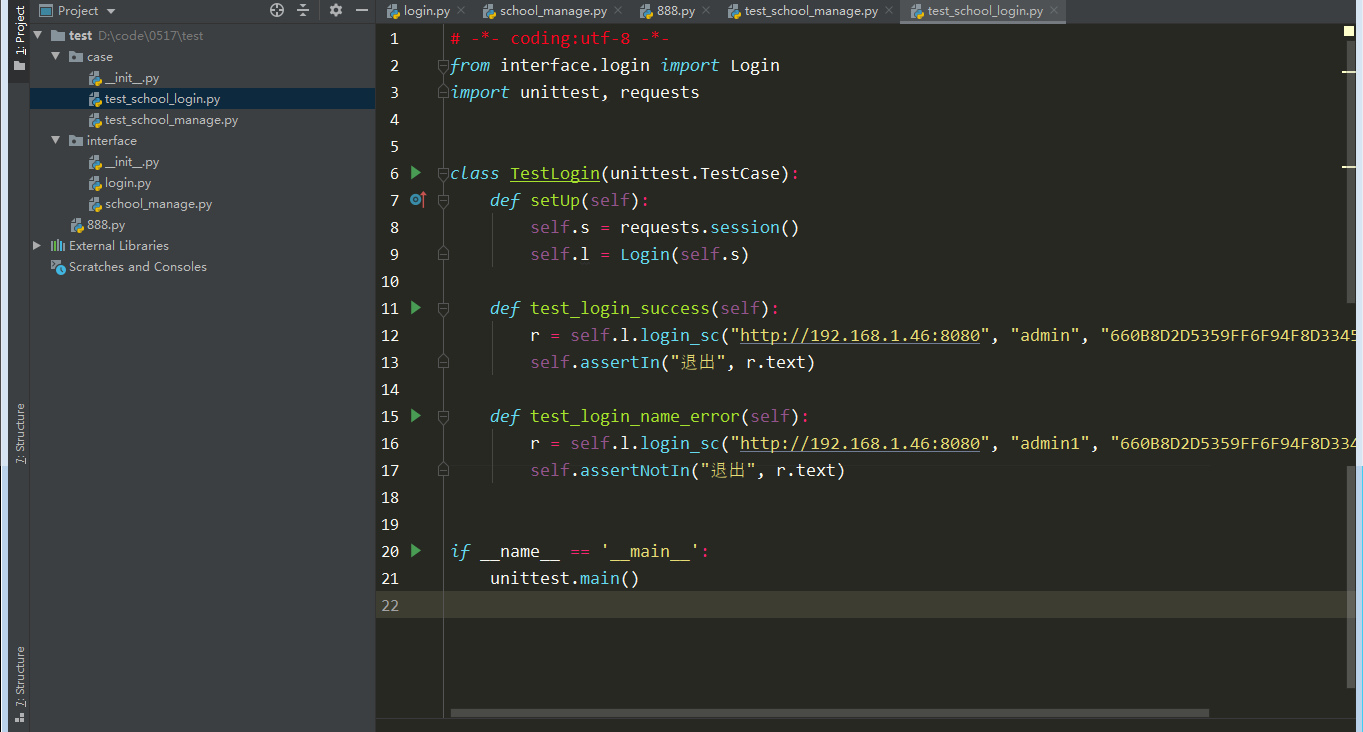
Task: Toggle the 1: Project tool window
Action: coord(19,37)
